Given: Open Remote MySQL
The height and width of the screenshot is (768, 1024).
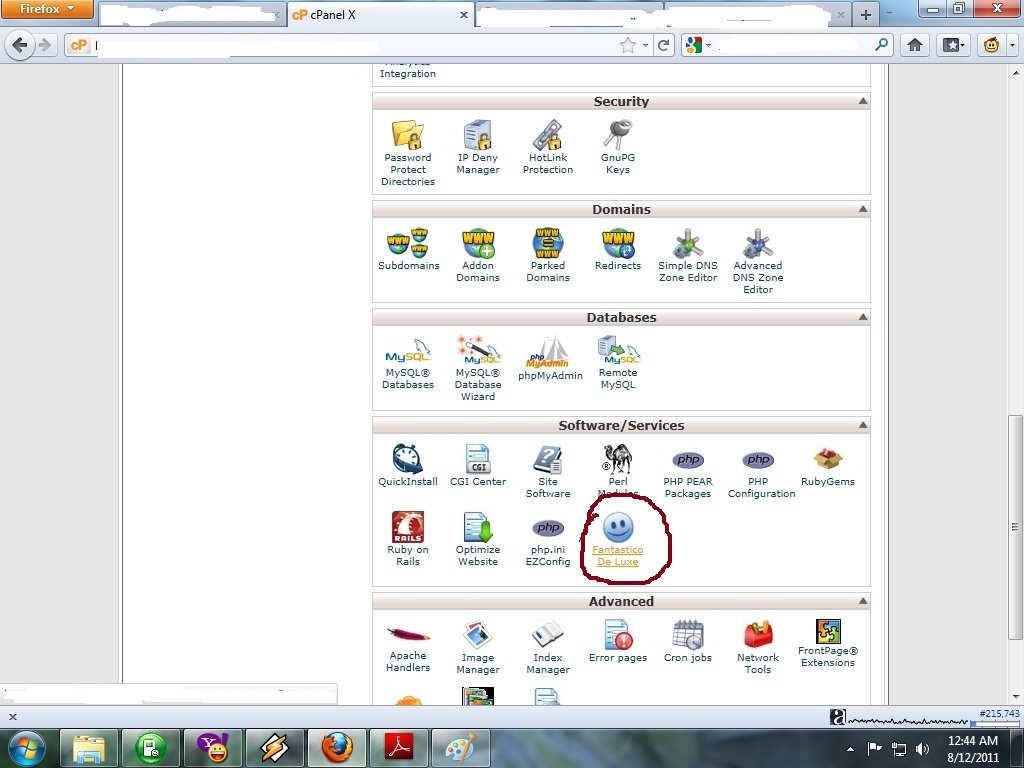Looking at the screenshot, I should [618, 363].
